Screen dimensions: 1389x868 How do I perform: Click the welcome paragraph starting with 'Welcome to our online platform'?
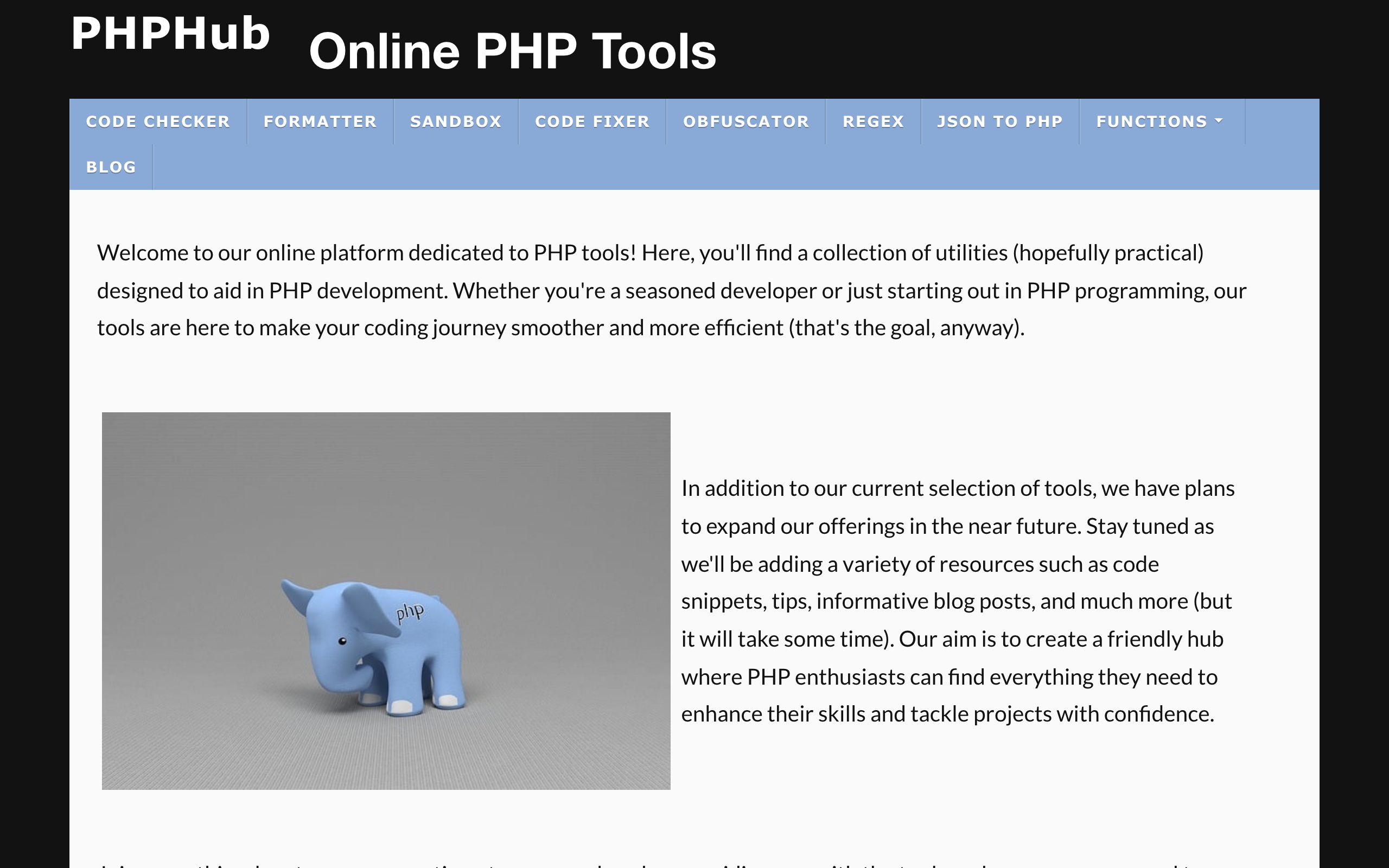[x=672, y=290]
